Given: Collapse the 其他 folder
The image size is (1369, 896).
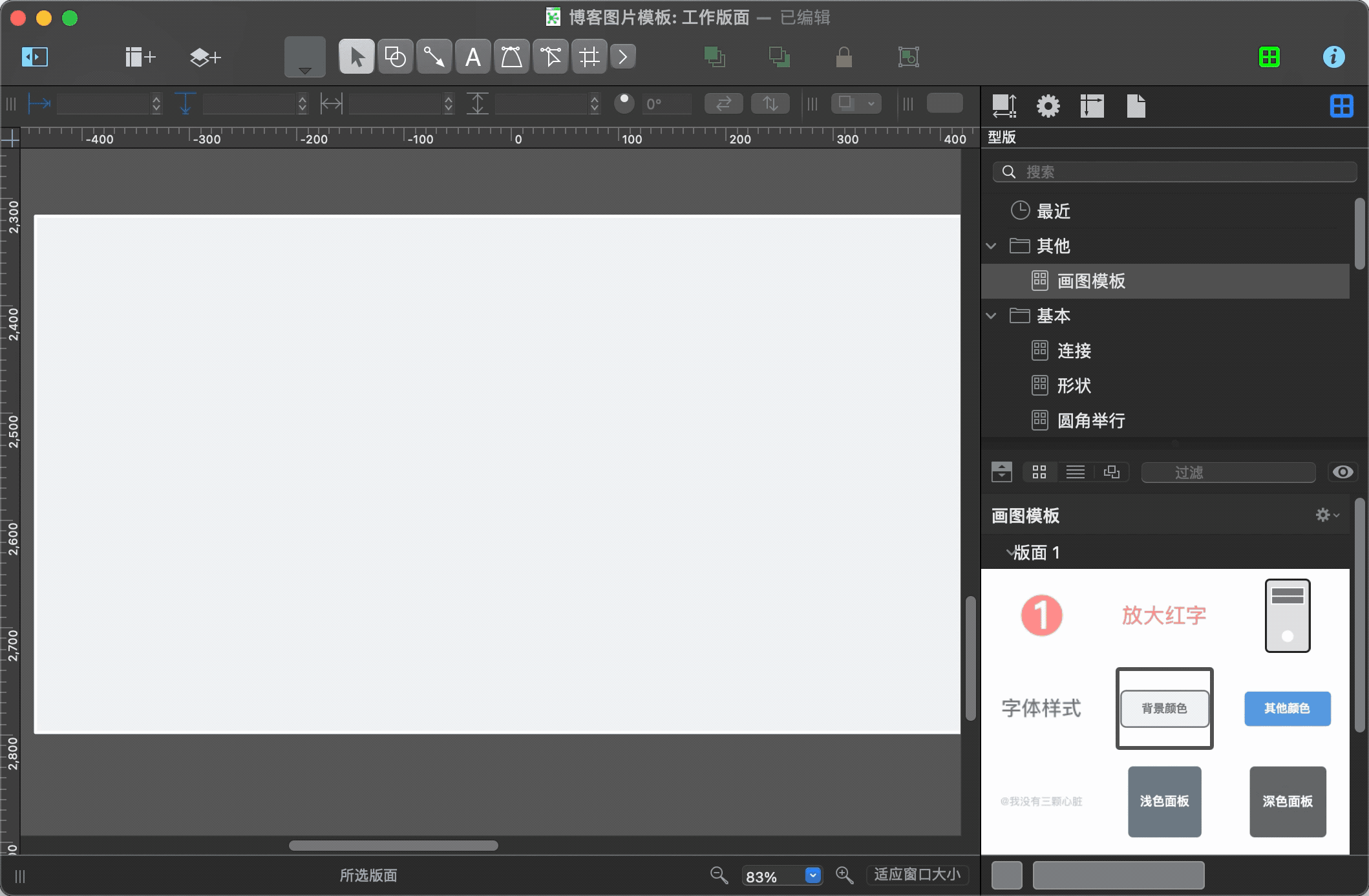Looking at the screenshot, I should 992,246.
